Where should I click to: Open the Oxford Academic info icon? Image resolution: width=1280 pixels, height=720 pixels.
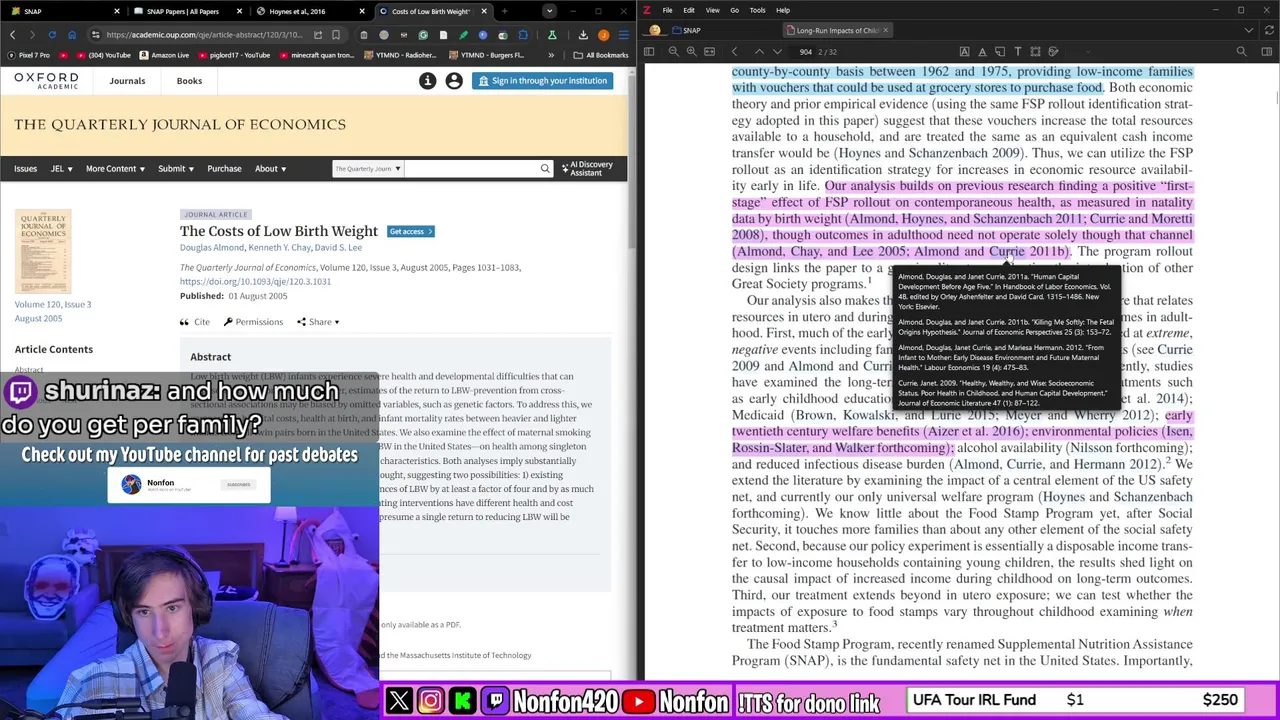click(428, 81)
